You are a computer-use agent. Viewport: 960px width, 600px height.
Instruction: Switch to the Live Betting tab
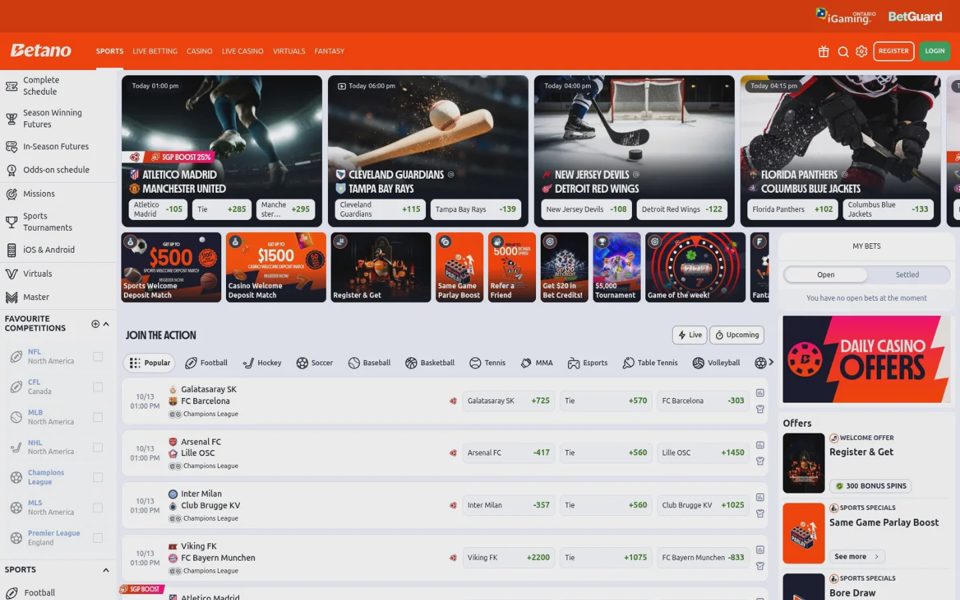tap(155, 51)
